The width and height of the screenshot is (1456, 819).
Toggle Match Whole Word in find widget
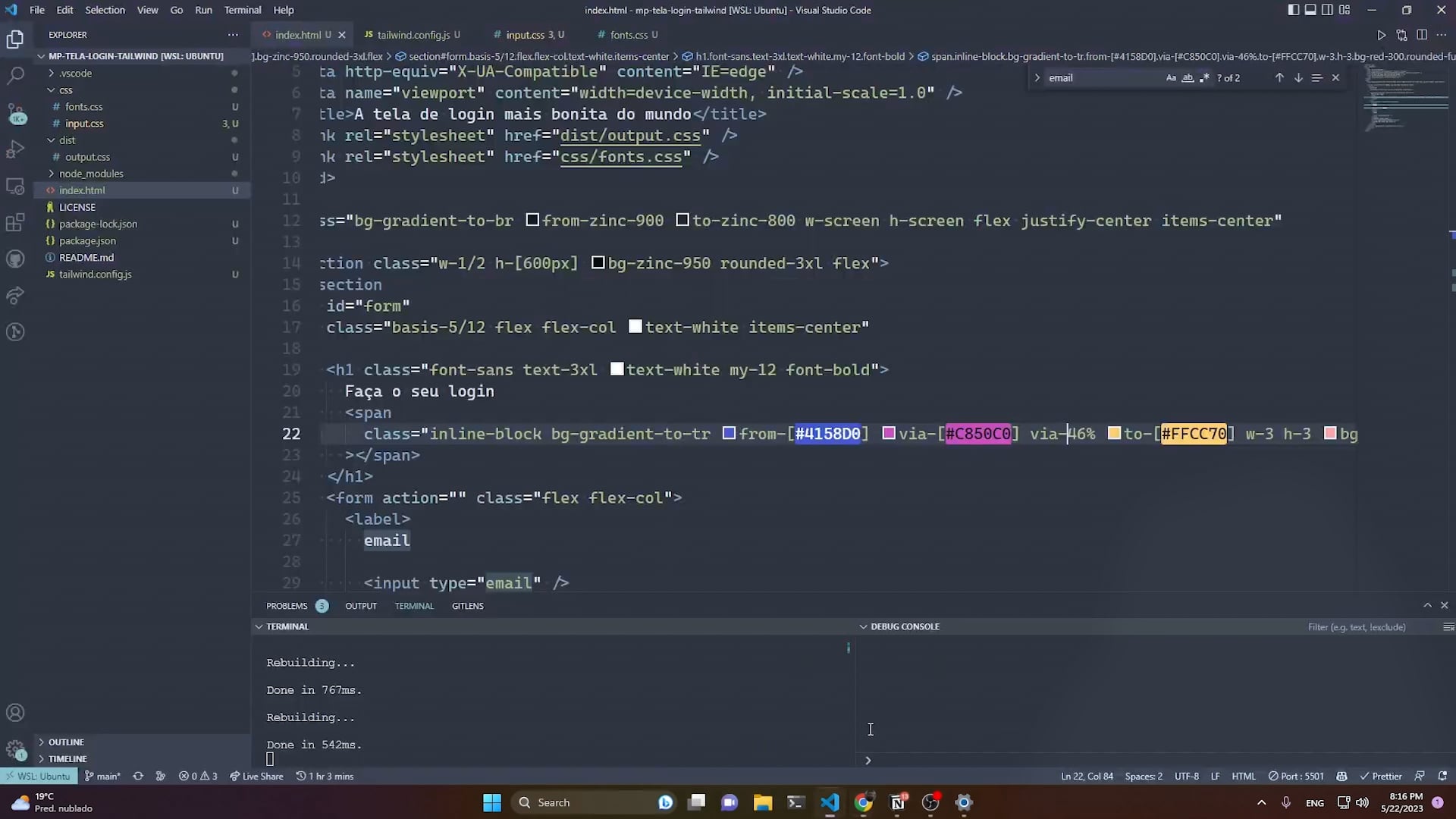coord(1188,77)
